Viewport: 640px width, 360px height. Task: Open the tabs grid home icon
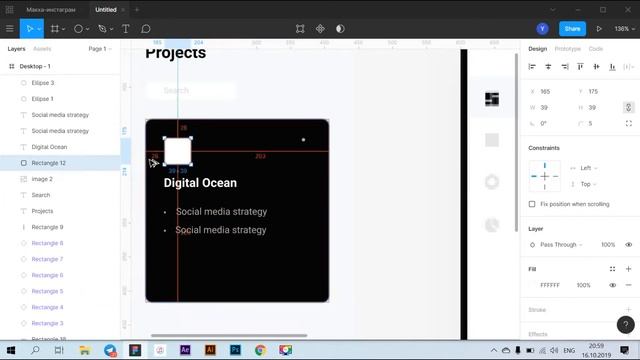point(9,9)
